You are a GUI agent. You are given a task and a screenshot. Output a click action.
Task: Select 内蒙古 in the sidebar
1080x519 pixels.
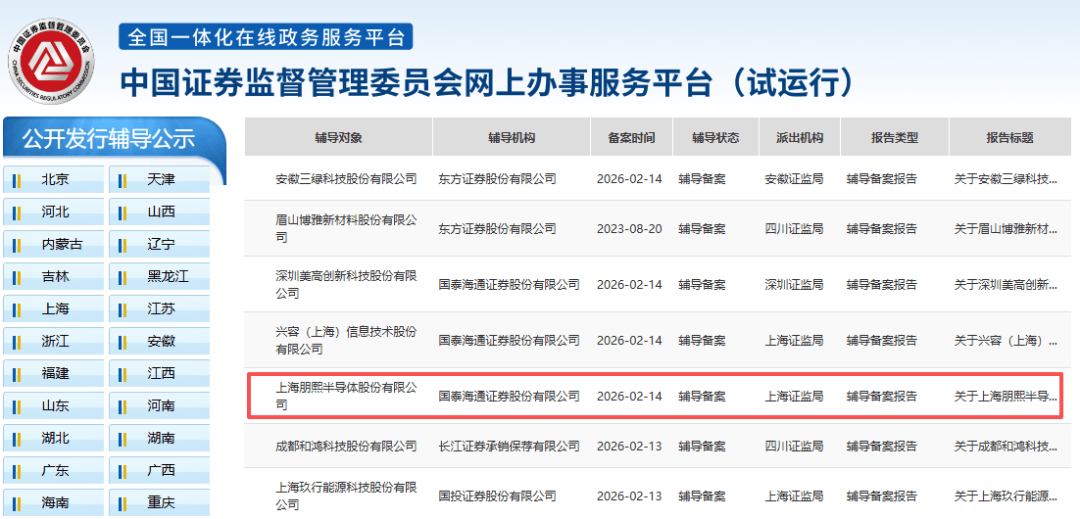(x=61, y=245)
